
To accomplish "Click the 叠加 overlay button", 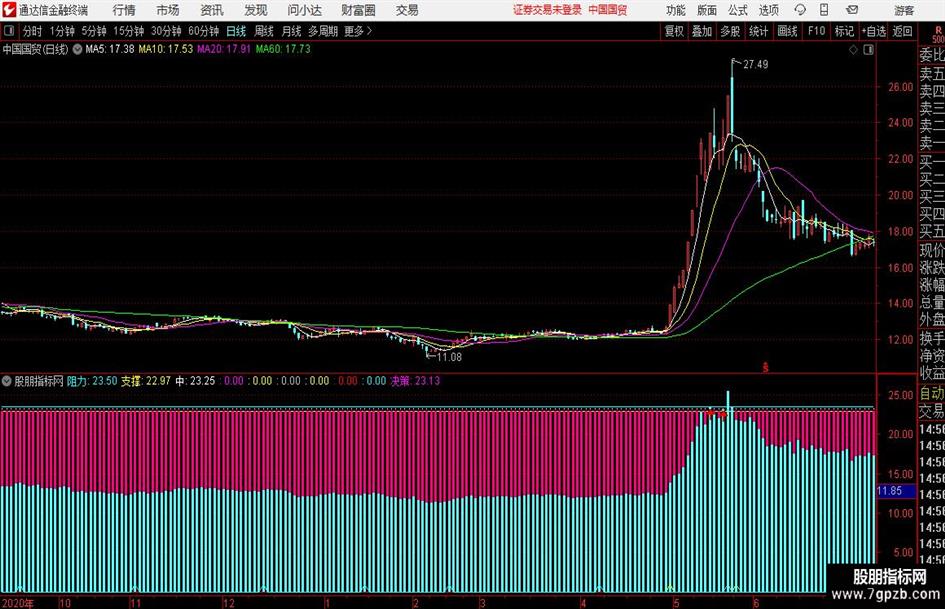I will (x=702, y=31).
